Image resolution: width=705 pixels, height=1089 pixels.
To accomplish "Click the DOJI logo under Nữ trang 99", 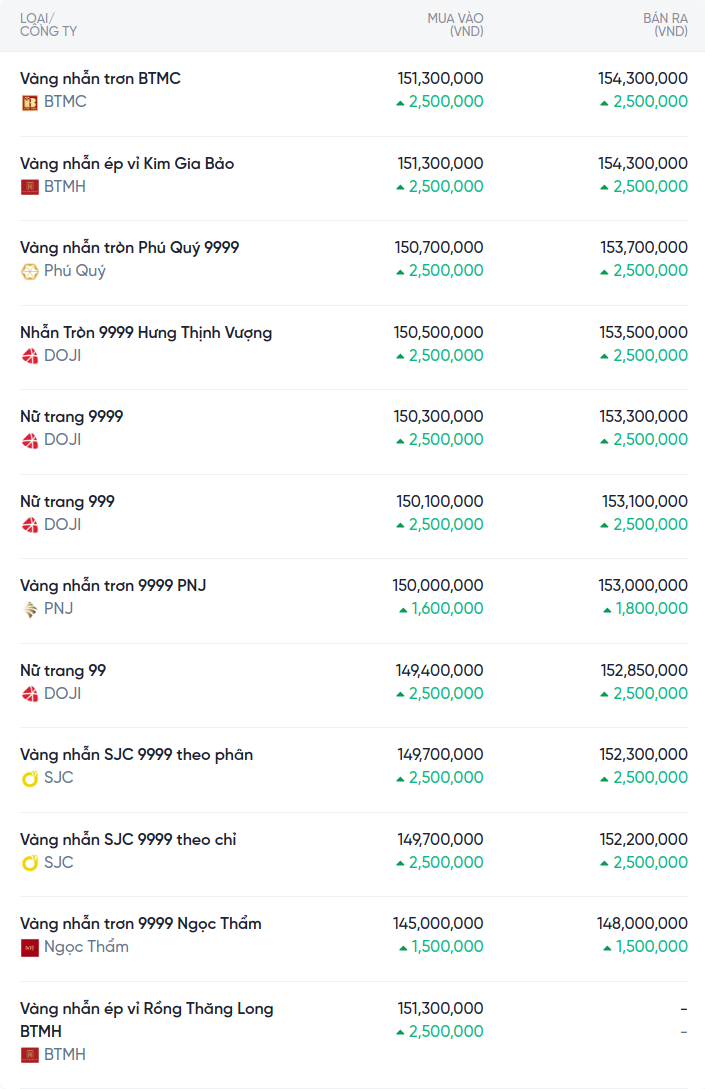I will [x=30, y=694].
